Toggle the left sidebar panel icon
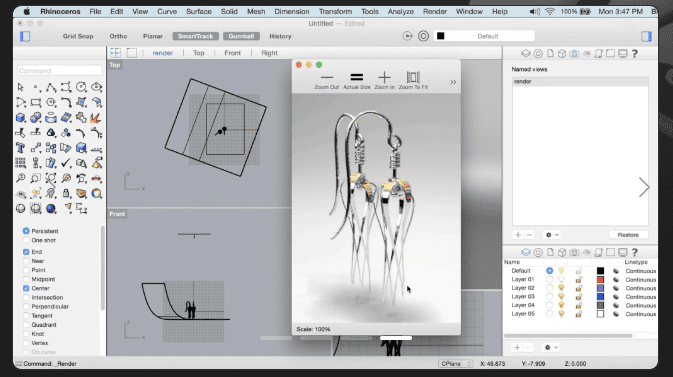 coord(25,36)
